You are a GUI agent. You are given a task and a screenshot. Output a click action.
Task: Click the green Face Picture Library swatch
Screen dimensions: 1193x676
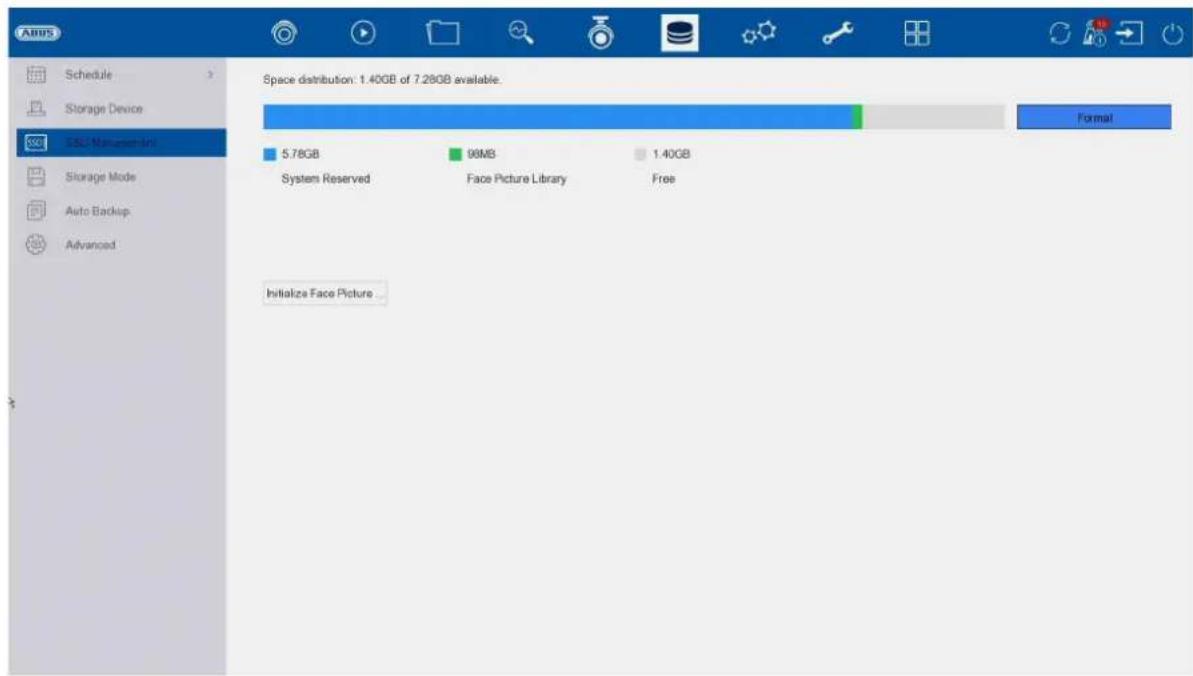pos(455,155)
